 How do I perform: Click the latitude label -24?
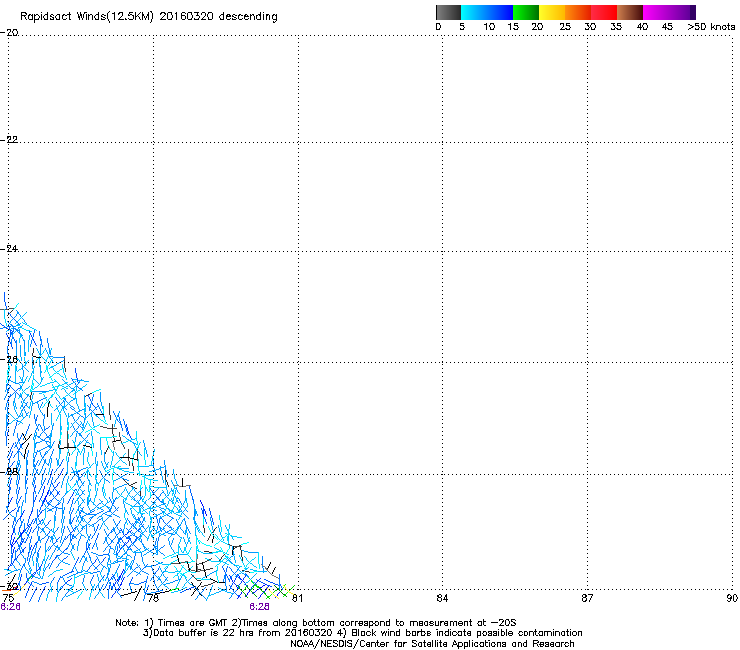click(x=9, y=249)
